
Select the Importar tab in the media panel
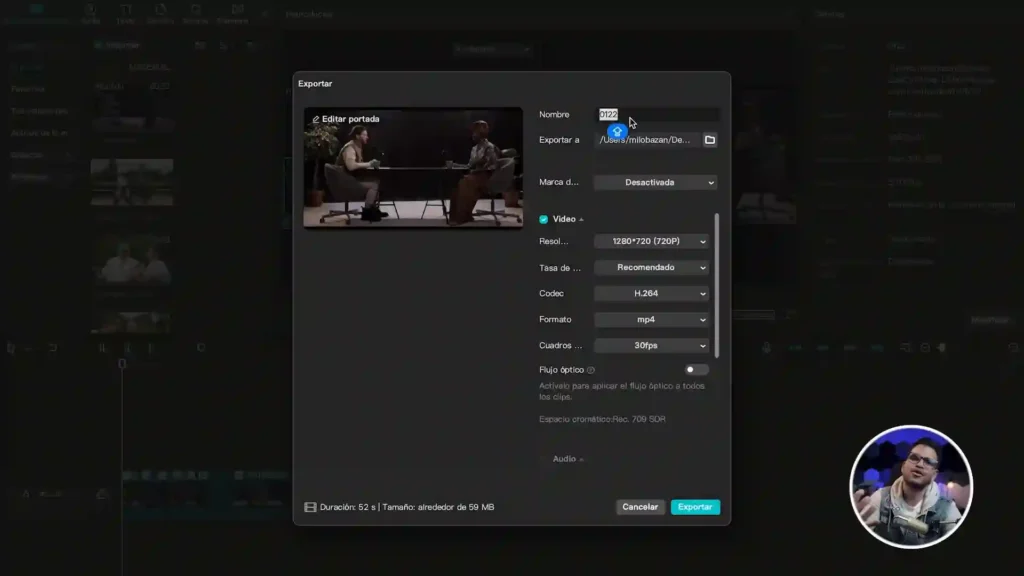click(x=120, y=44)
